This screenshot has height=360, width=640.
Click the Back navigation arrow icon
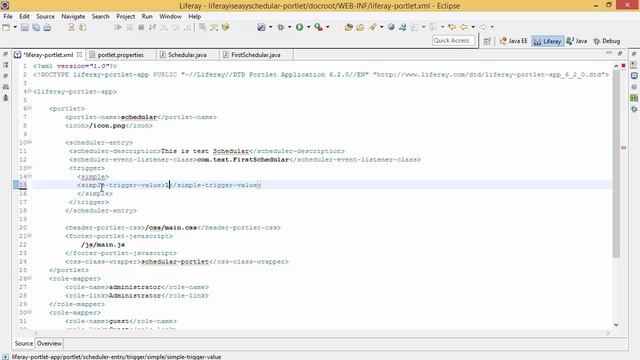click(x=464, y=27)
